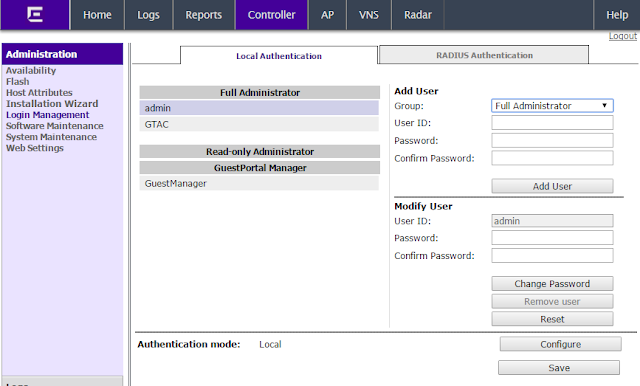Select the GTAC user entry
Viewport: 640px width, 386px height.
pyautogui.click(x=259, y=124)
